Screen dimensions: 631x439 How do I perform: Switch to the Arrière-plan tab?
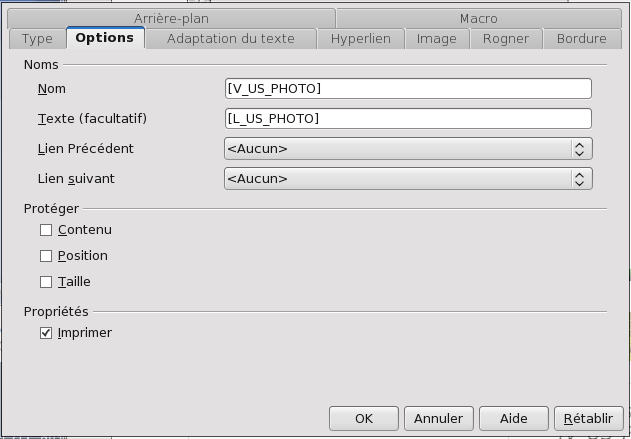[x=171, y=19]
